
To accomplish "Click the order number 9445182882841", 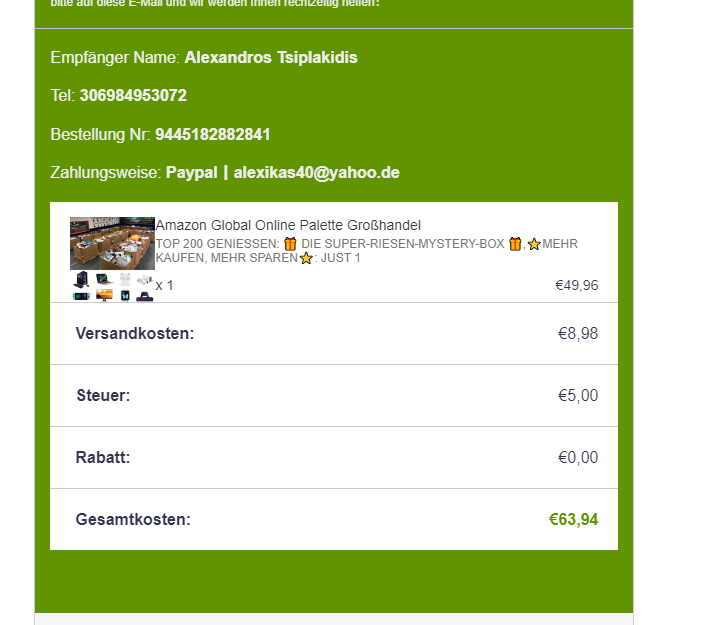I will click(212, 134).
